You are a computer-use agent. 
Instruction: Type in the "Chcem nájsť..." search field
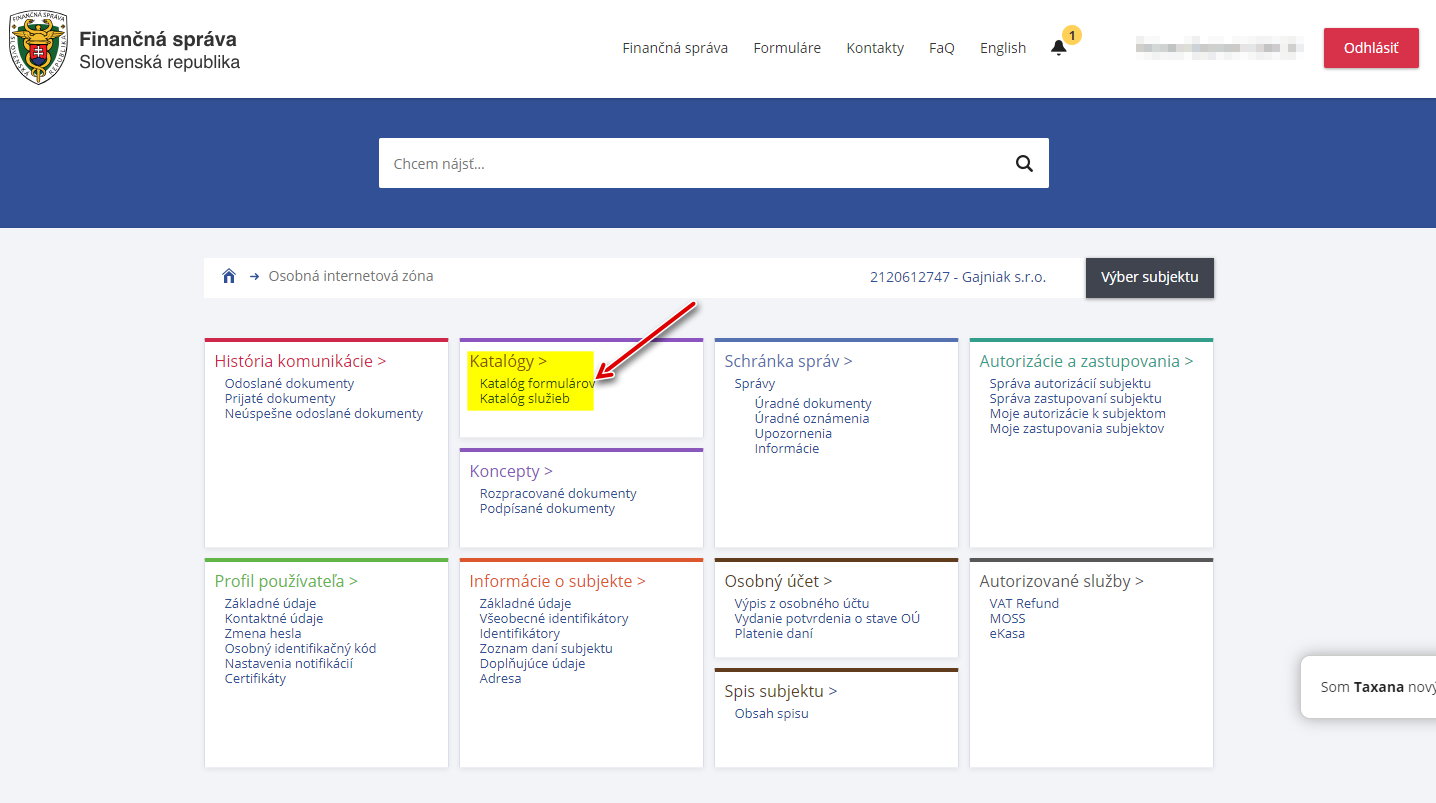(690, 164)
